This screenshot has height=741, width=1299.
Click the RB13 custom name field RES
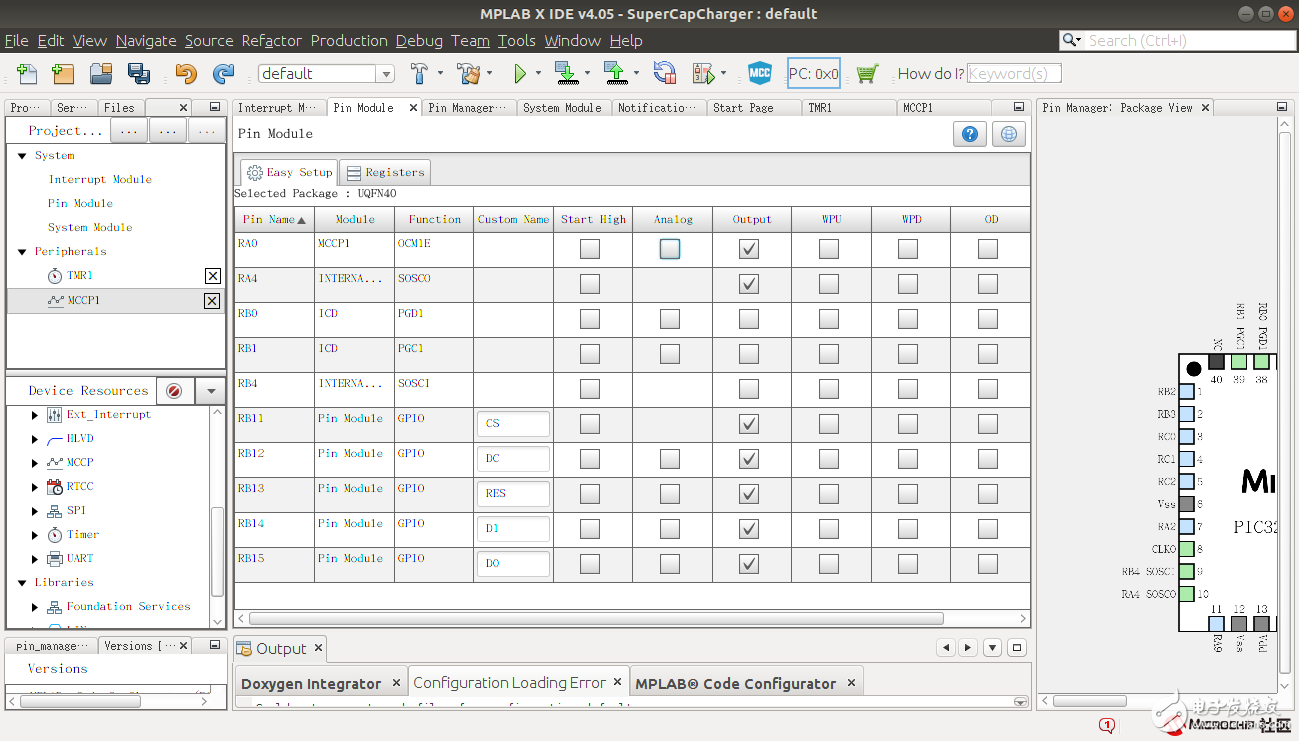[x=513, y=494]
